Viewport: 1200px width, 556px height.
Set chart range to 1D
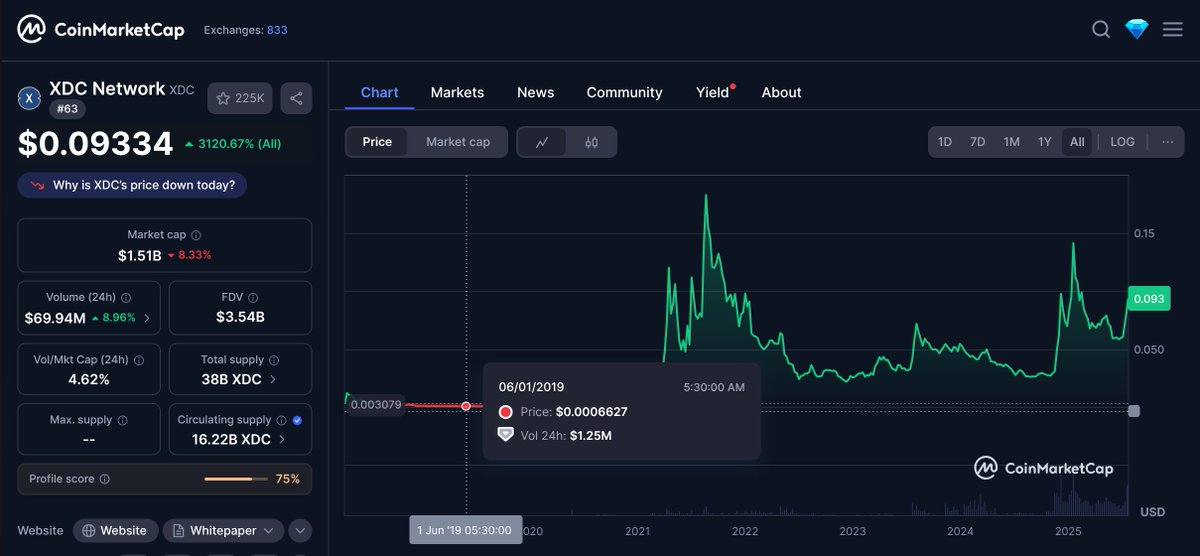pos(945,142)
